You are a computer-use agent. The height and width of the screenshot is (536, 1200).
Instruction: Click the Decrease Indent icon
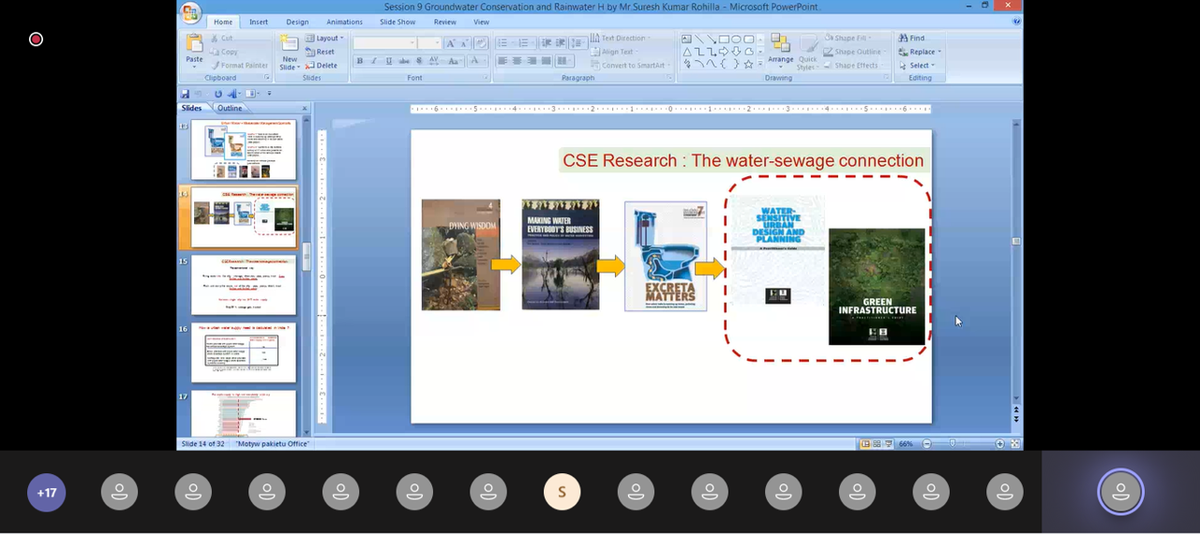coord(547,43)
